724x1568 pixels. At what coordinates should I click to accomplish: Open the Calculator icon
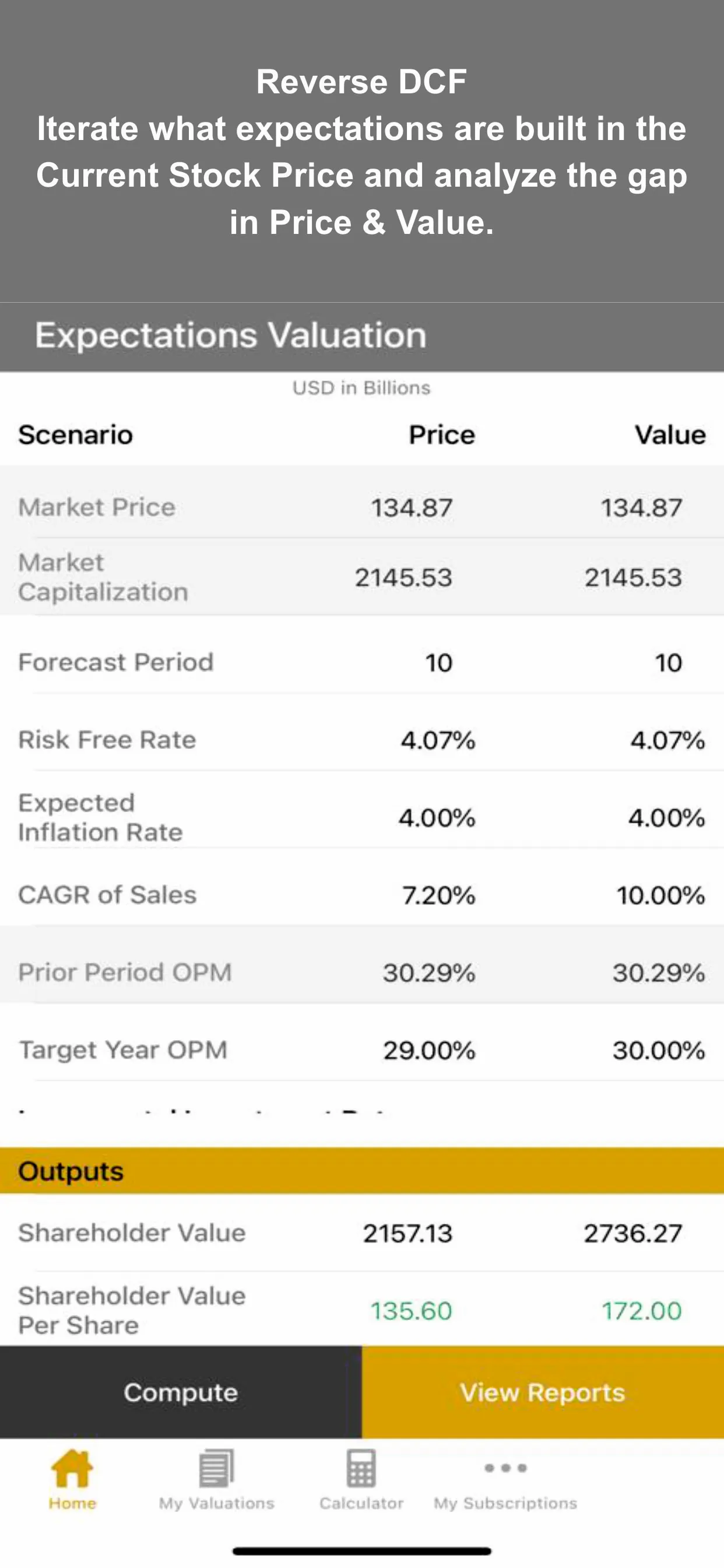click(361, 1468)
